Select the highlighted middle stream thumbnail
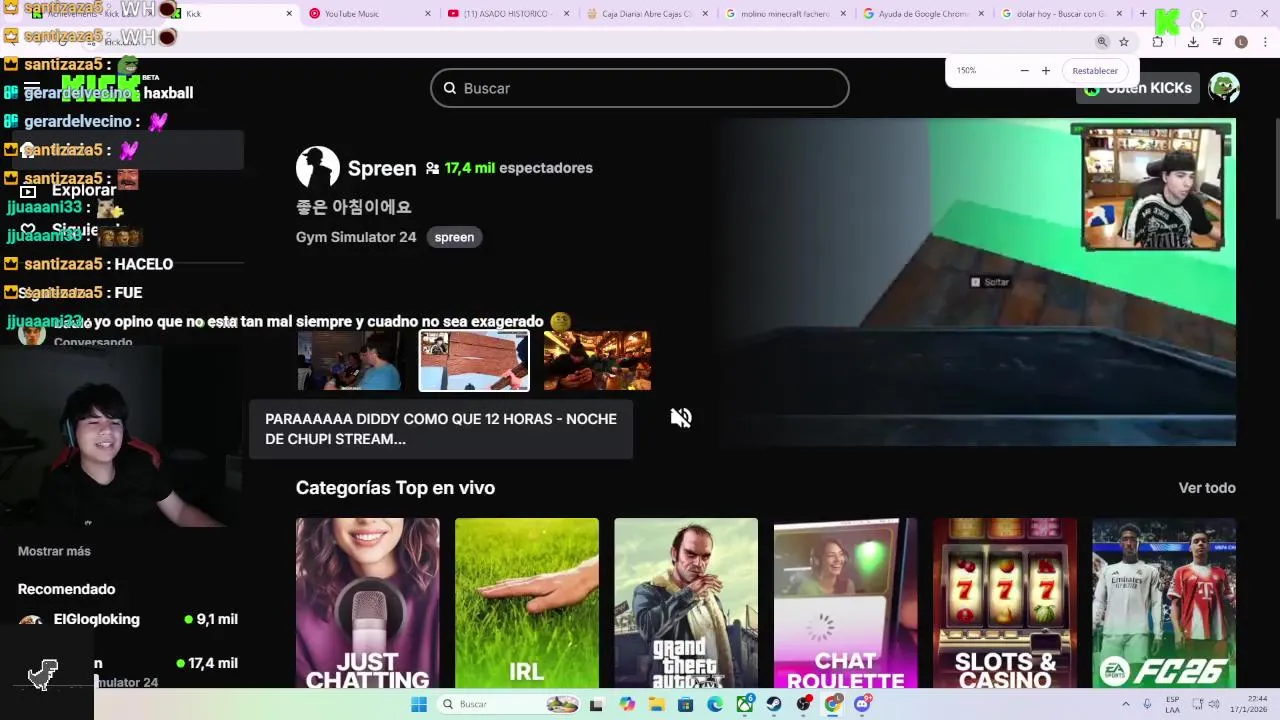The height and width of the screenshot is (720, 1280). point(474,360)
